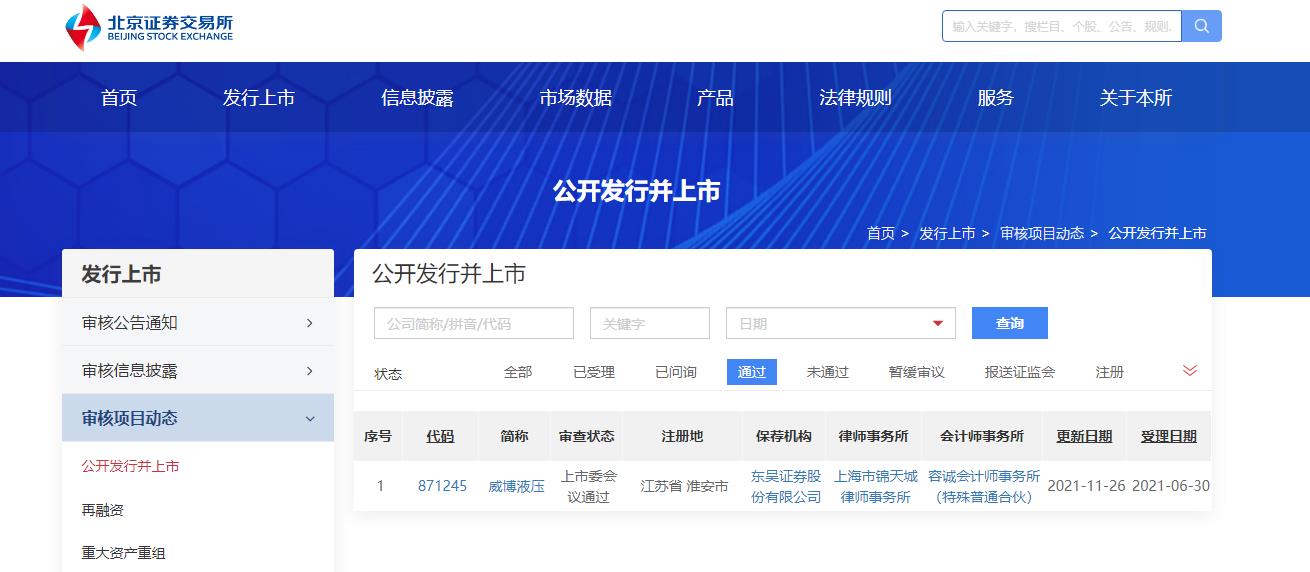Image resolution: width=1310 pixels, height=572 pixels.
Task: Click the 查询 button
Action: (1009, 323)
